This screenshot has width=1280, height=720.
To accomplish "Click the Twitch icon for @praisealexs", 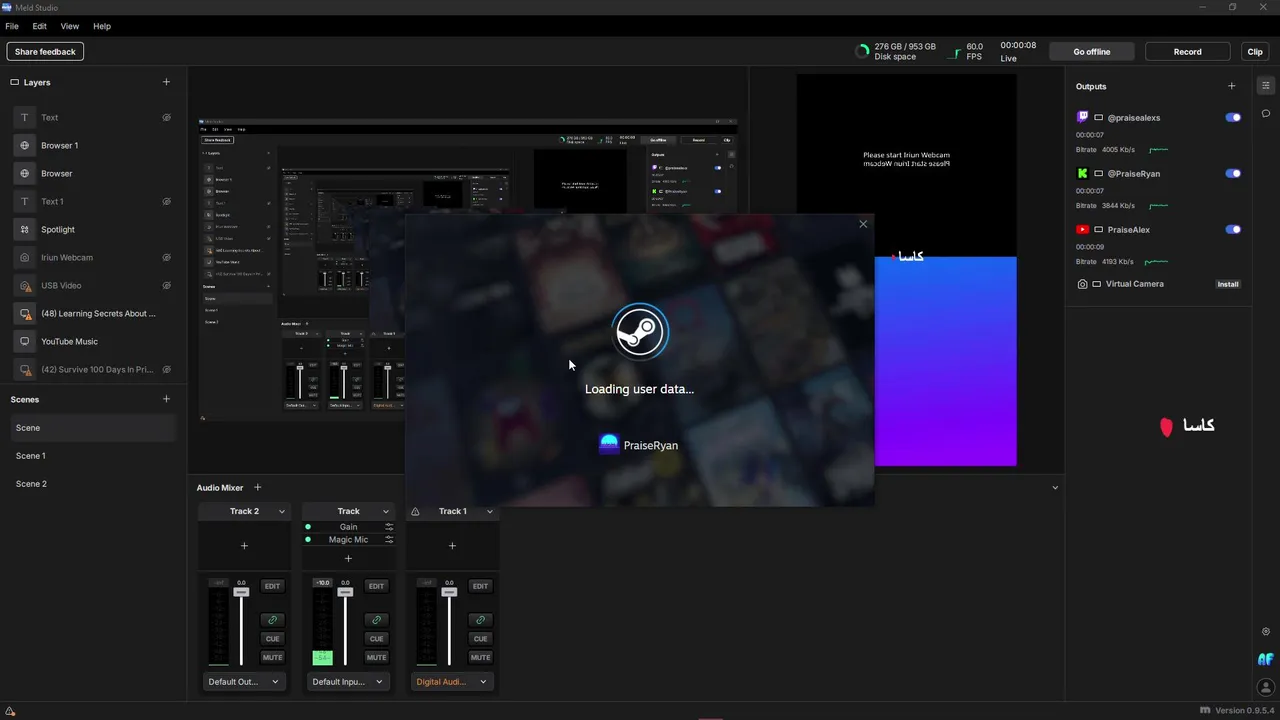I will (x=1082, y=117).
